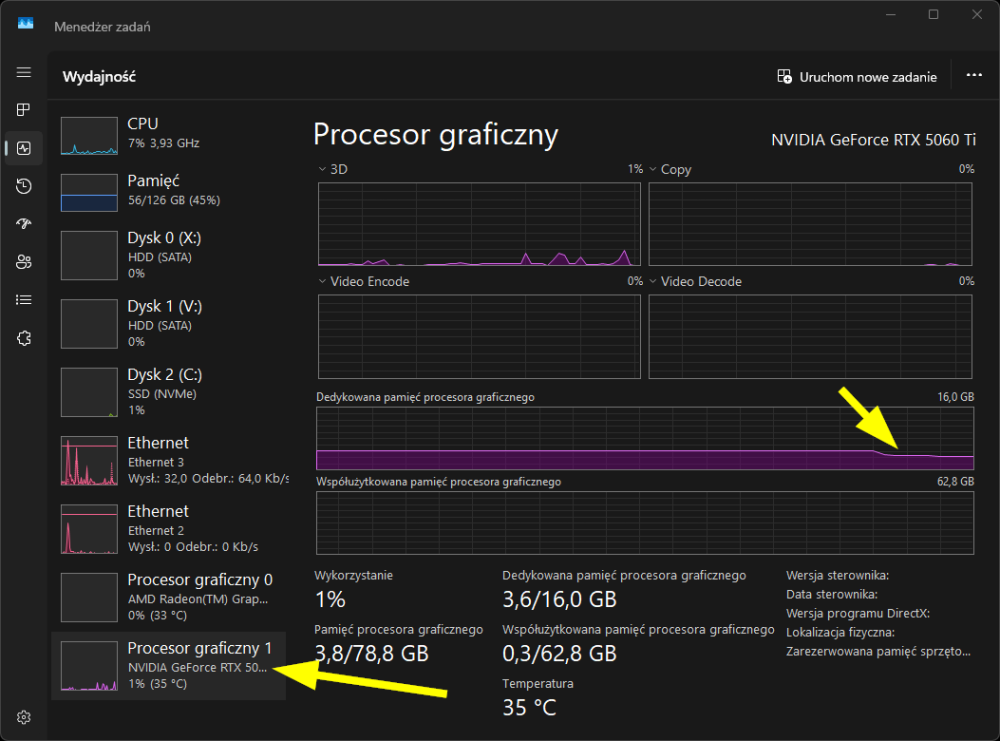Click the shared GPU memory graph

645,523
